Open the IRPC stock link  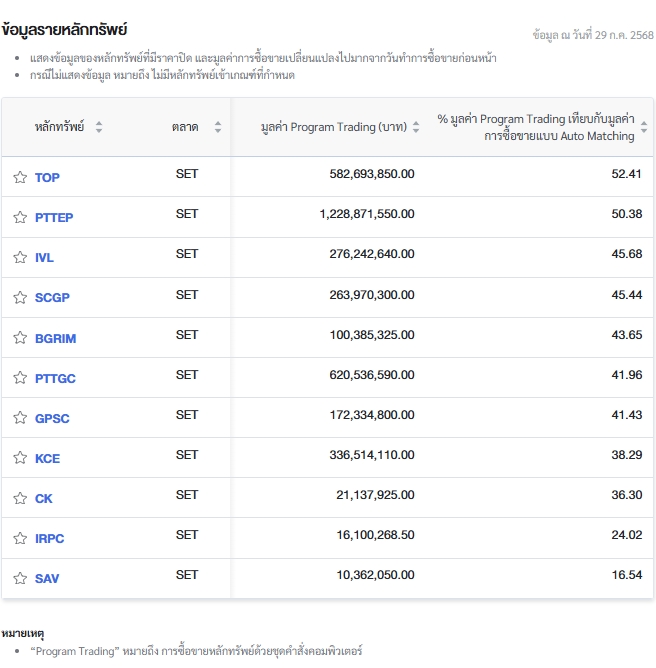tap(49, 538)
